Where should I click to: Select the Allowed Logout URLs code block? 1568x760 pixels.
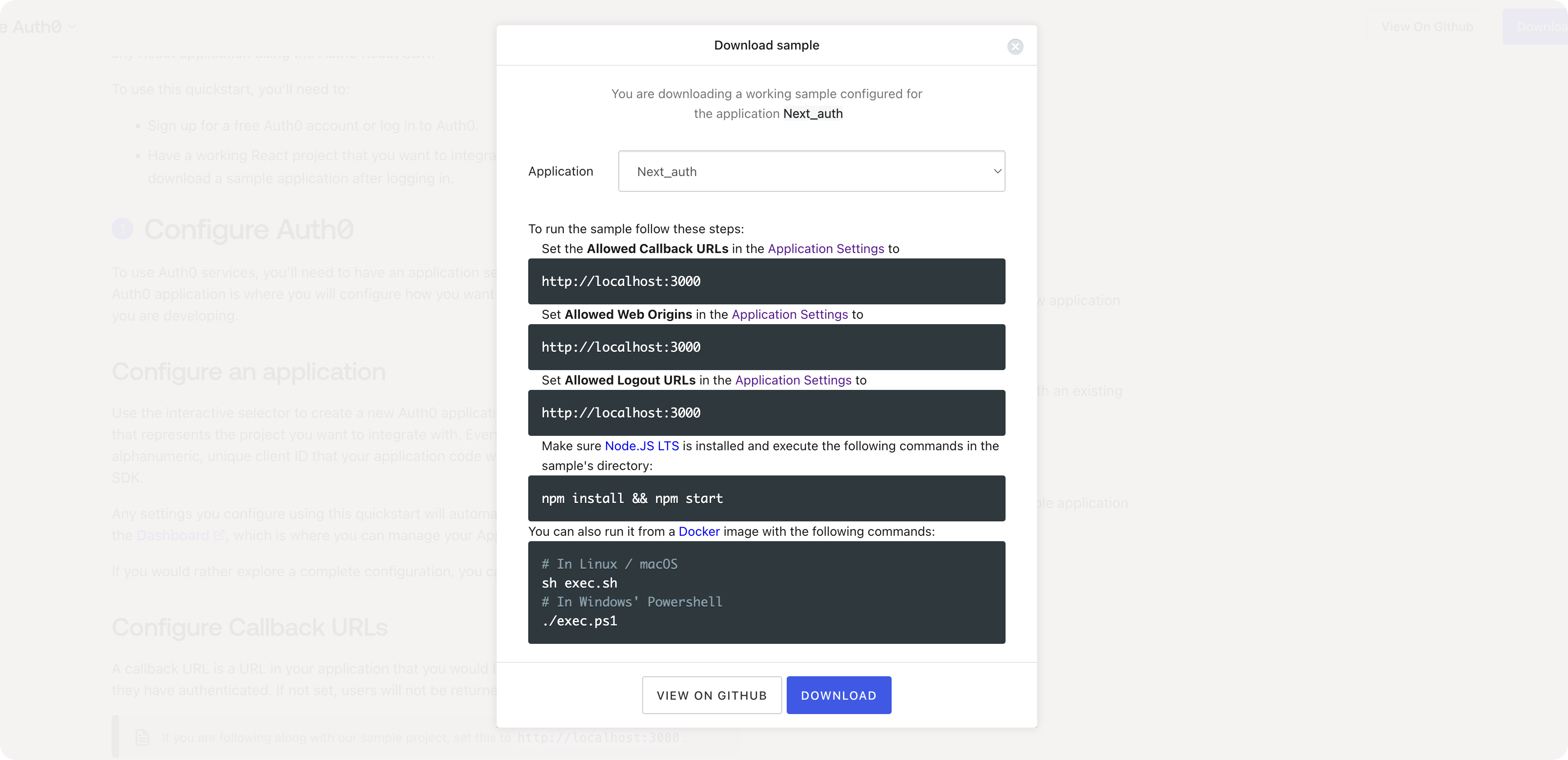(766, 412)
